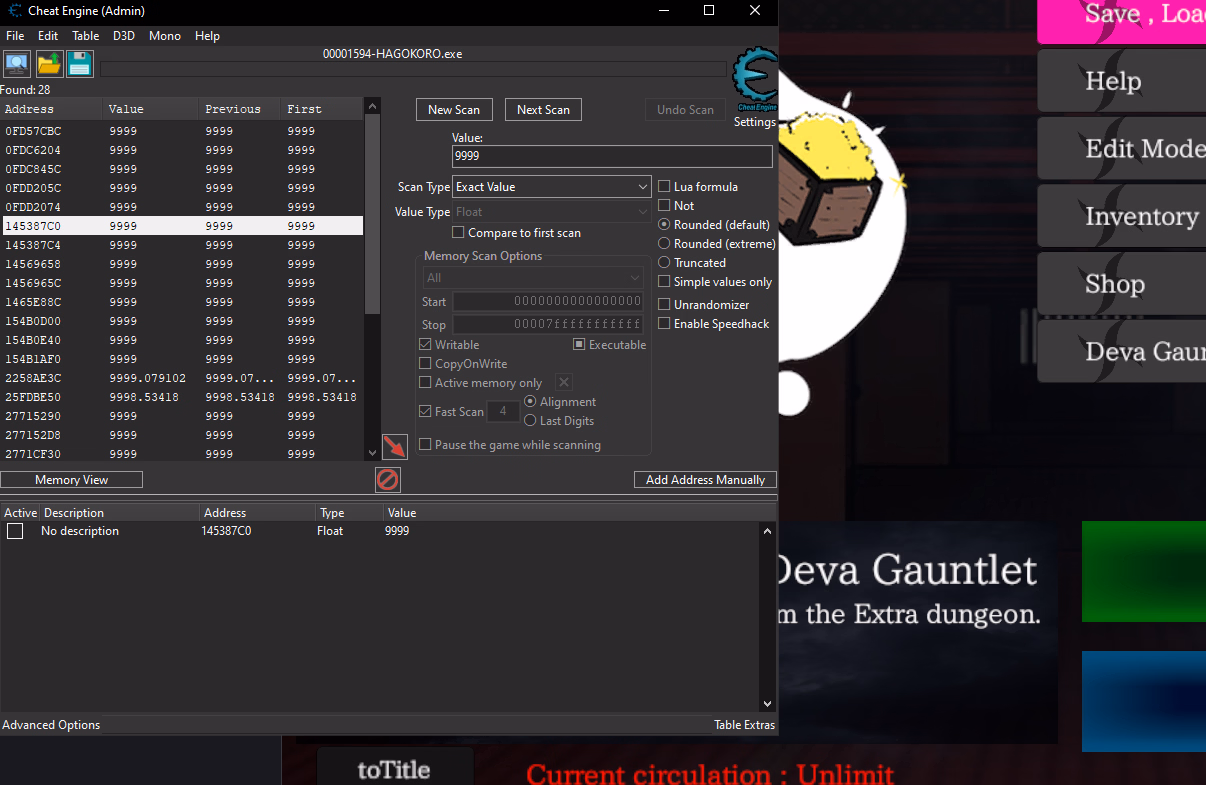Image resolution: width=1206 pixels, height=785 pixels.
Task: Click red arrow to add selected address
Action: [x=394, y=447]
